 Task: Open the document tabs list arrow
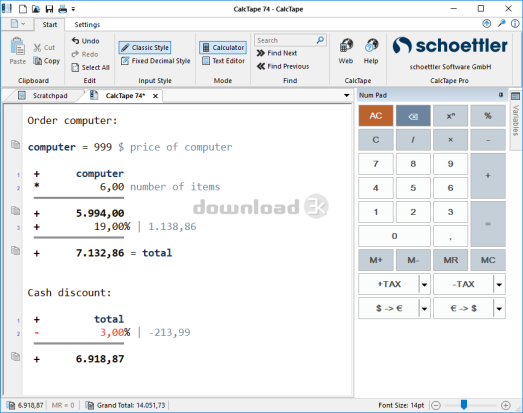point(347,96)
